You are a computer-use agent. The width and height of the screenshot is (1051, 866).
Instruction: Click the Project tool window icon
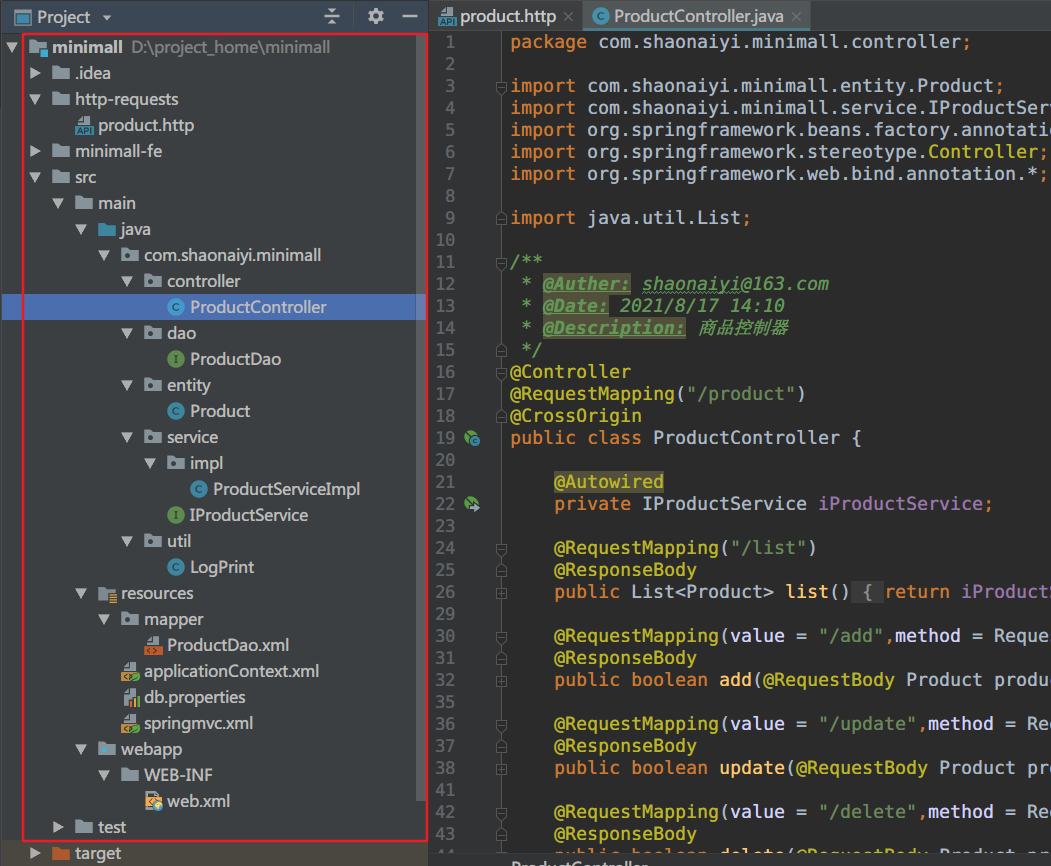click(x=23, y=17)
